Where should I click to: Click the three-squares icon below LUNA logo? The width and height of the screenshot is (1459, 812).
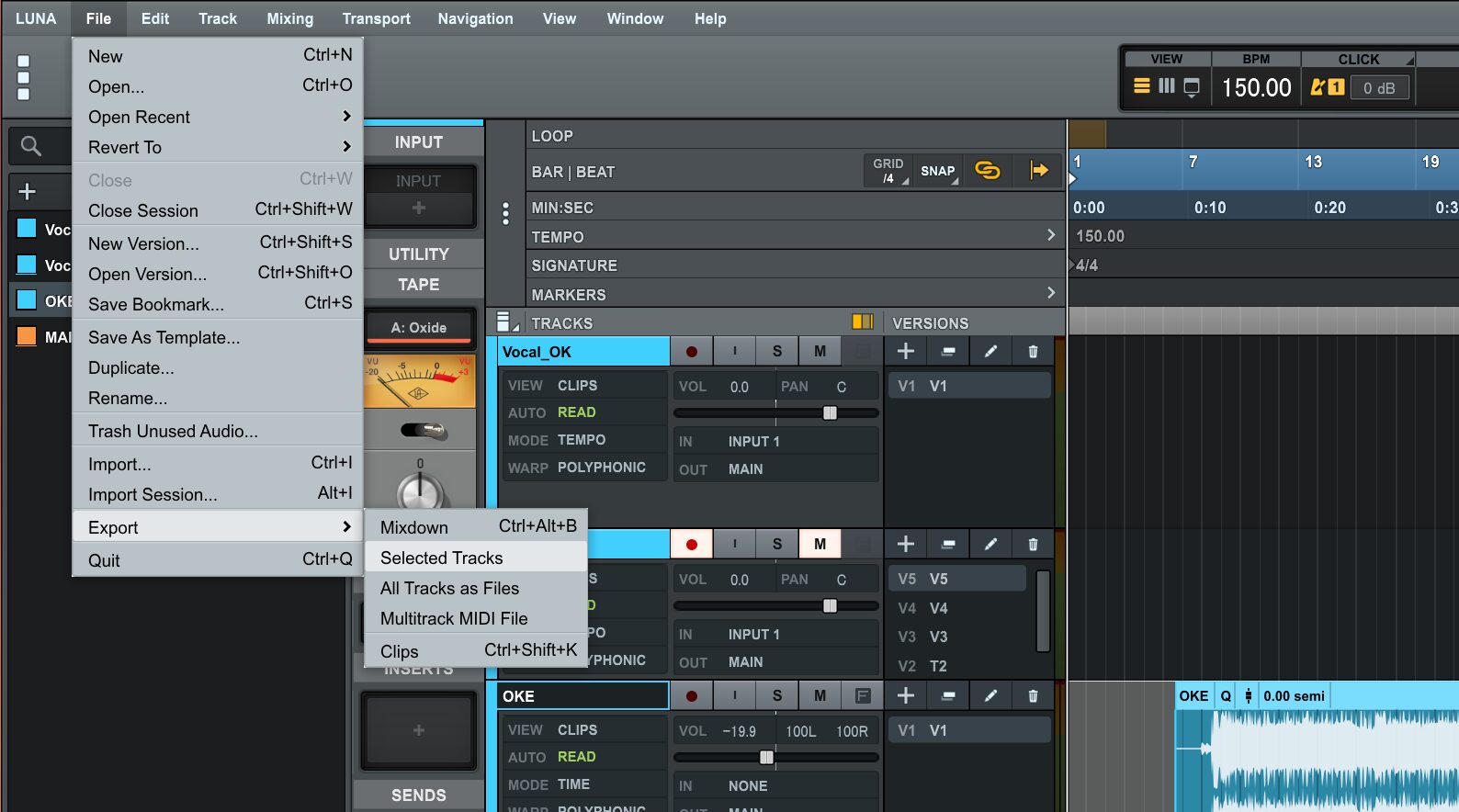coord(24,77)
